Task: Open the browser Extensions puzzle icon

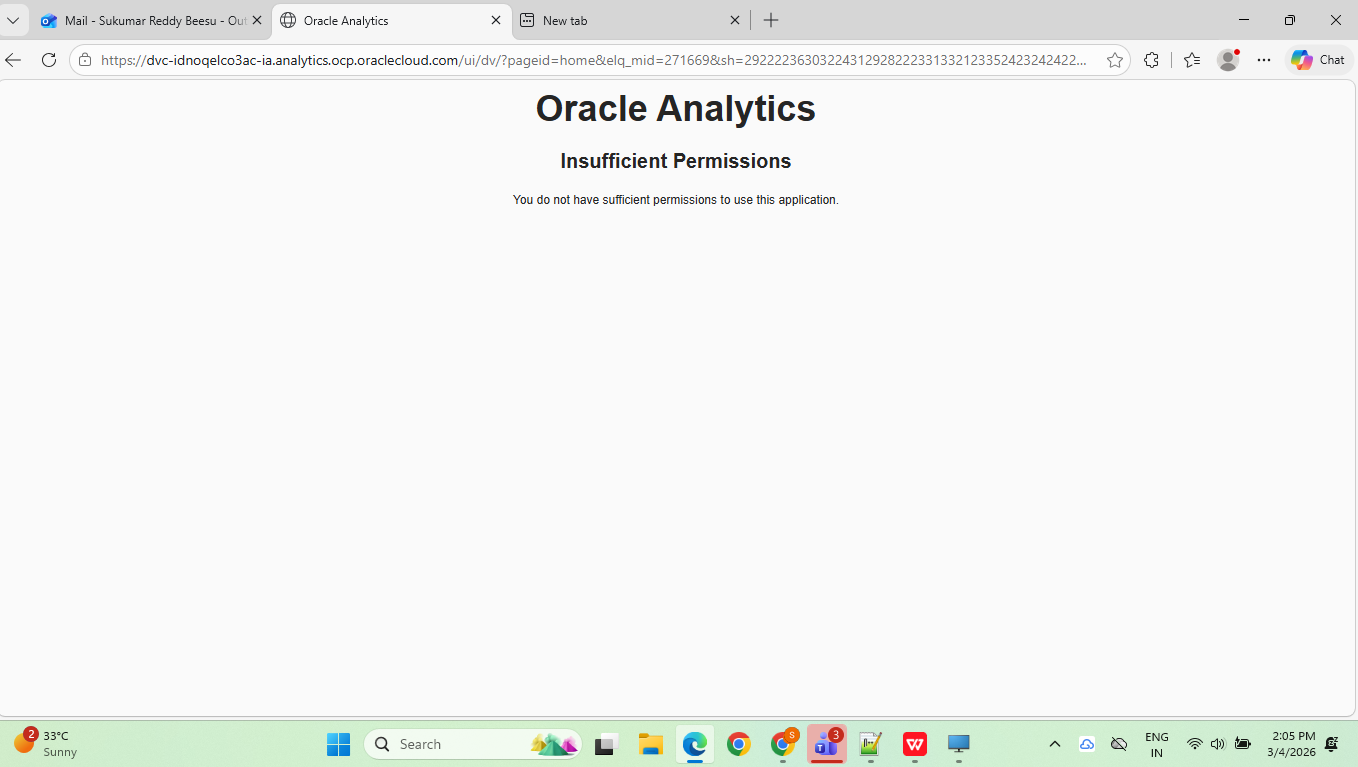Action: 1151,60
